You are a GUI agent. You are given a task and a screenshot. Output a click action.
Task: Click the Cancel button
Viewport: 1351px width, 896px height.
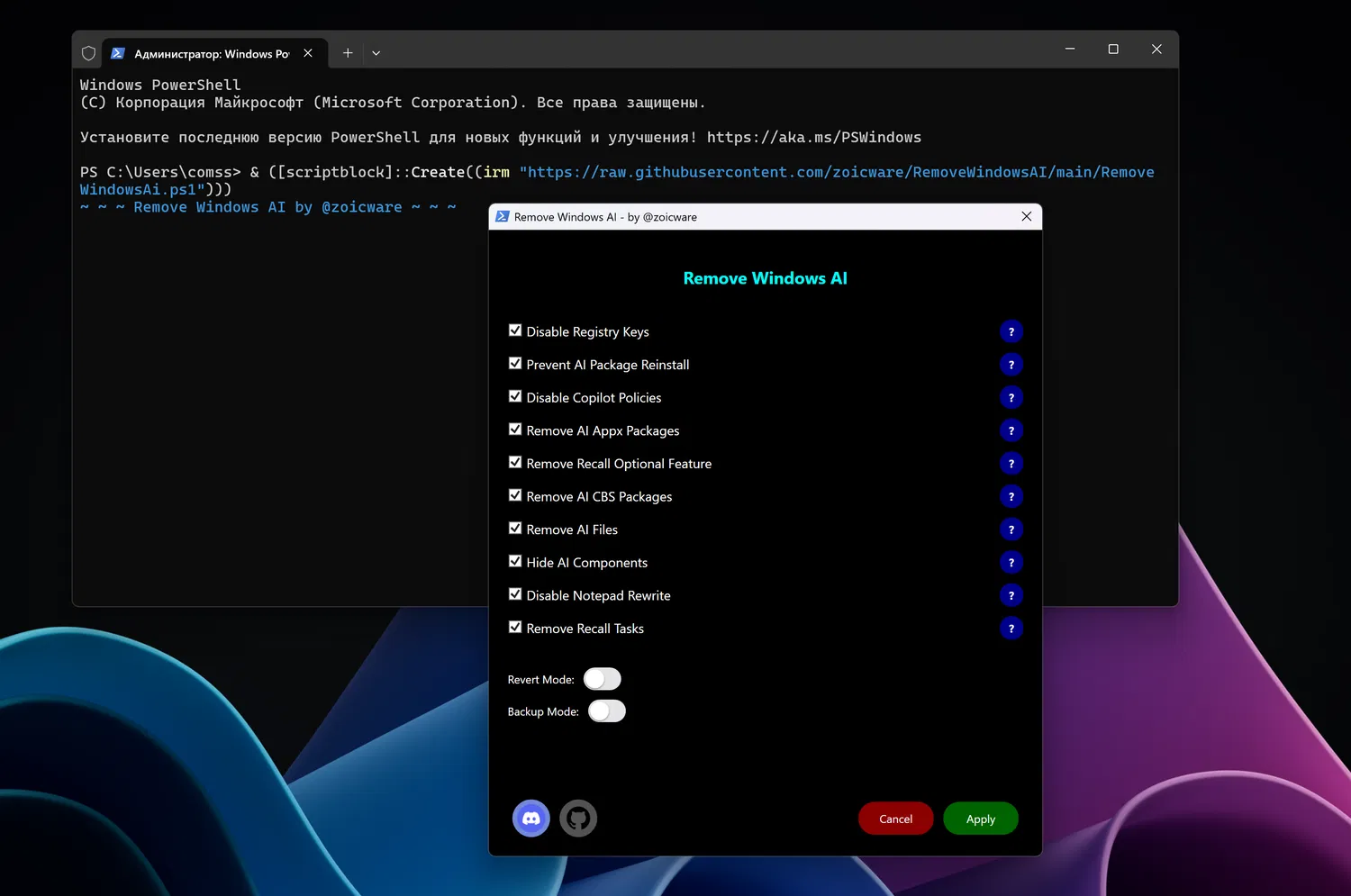[x=896, y=819]
